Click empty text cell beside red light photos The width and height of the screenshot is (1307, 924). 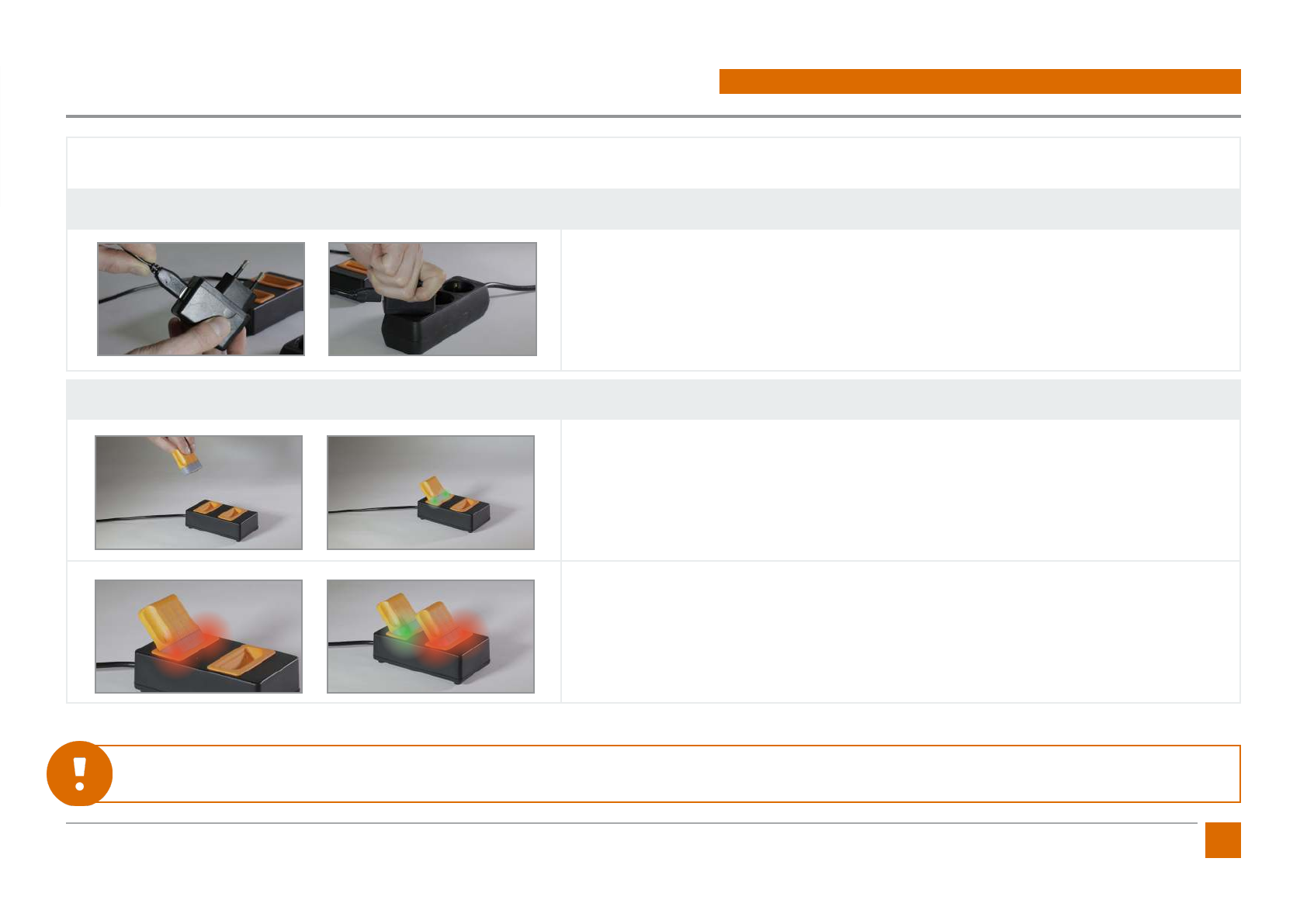click(900, 632)
